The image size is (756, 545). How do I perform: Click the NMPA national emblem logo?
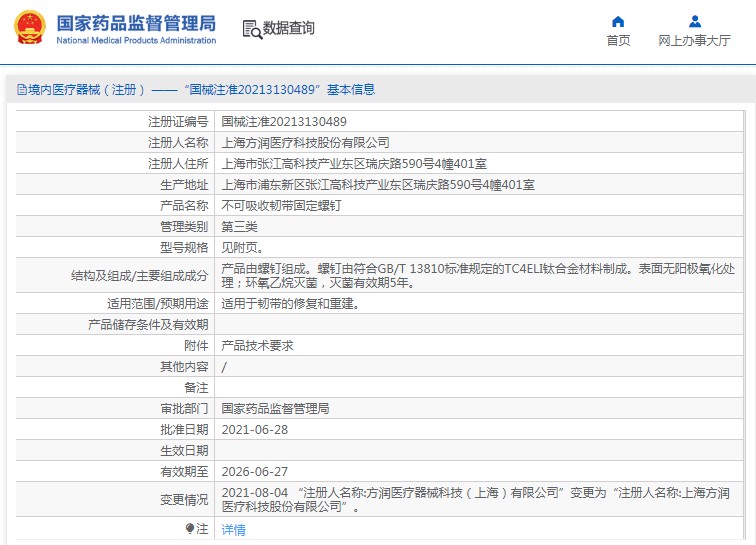[30, 27]
